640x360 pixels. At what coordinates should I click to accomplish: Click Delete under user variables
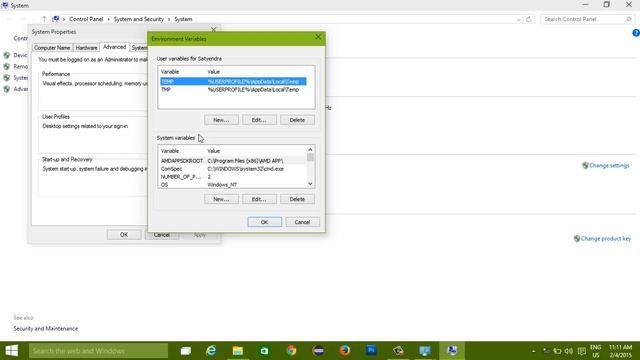click(297, 120)
